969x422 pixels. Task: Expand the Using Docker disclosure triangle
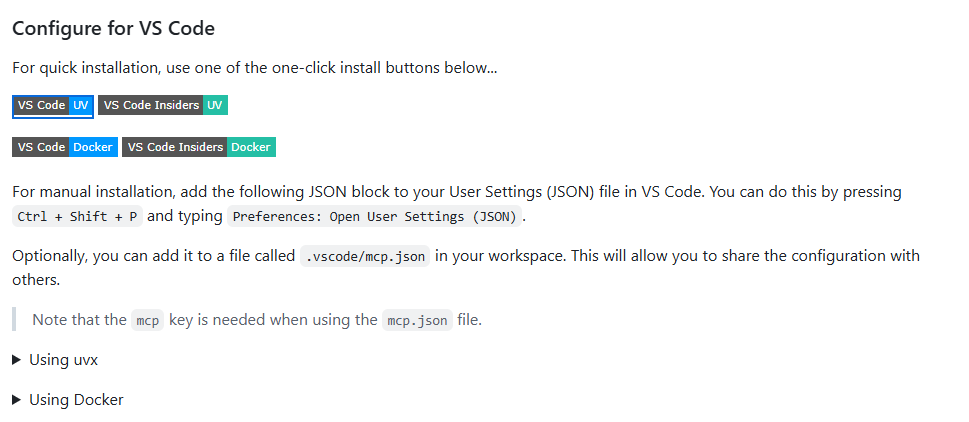click(17, 400)
